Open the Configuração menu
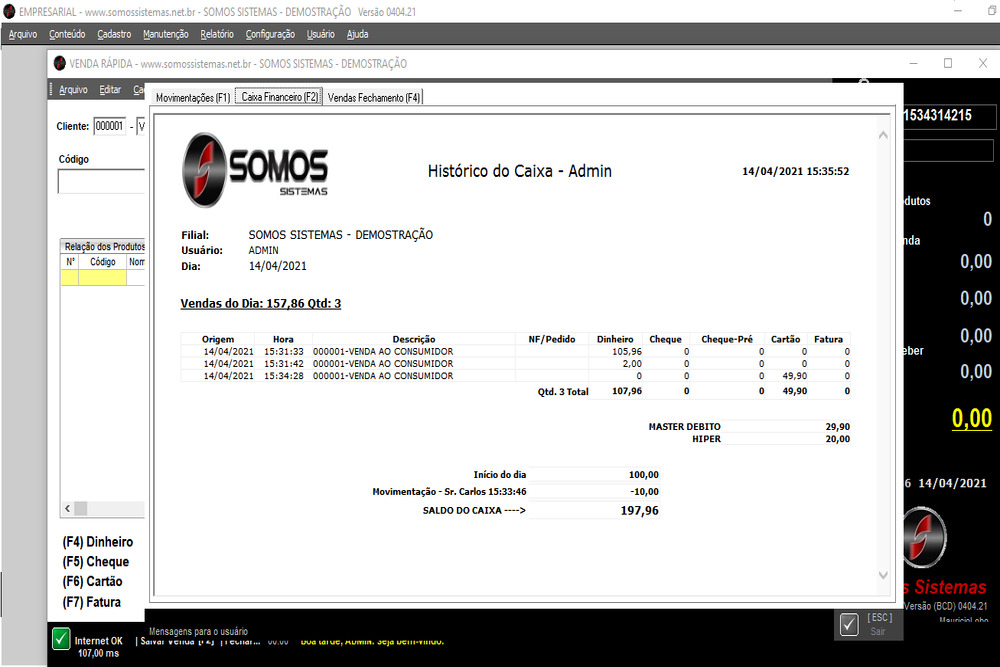 (x=270, y=34)
